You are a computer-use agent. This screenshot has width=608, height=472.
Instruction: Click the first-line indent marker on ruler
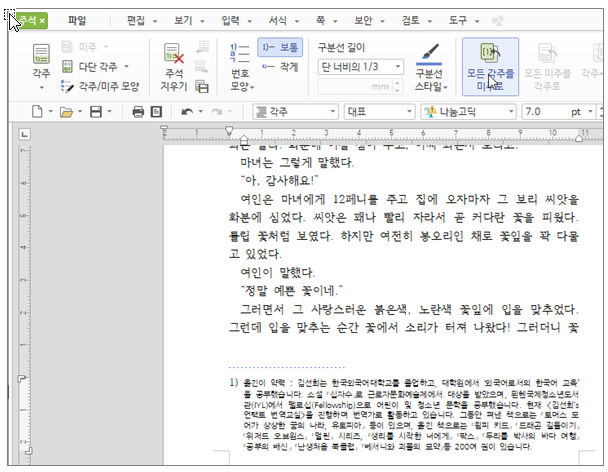(229, 130)
